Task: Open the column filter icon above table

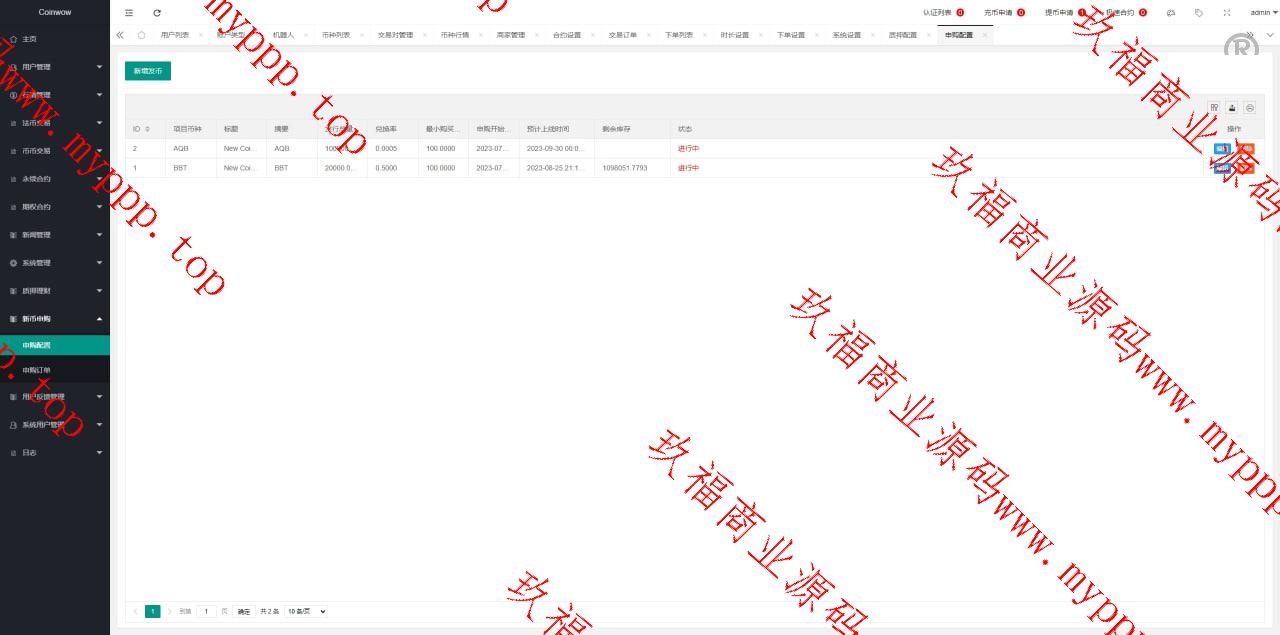Action: (x=1214, y=108)
